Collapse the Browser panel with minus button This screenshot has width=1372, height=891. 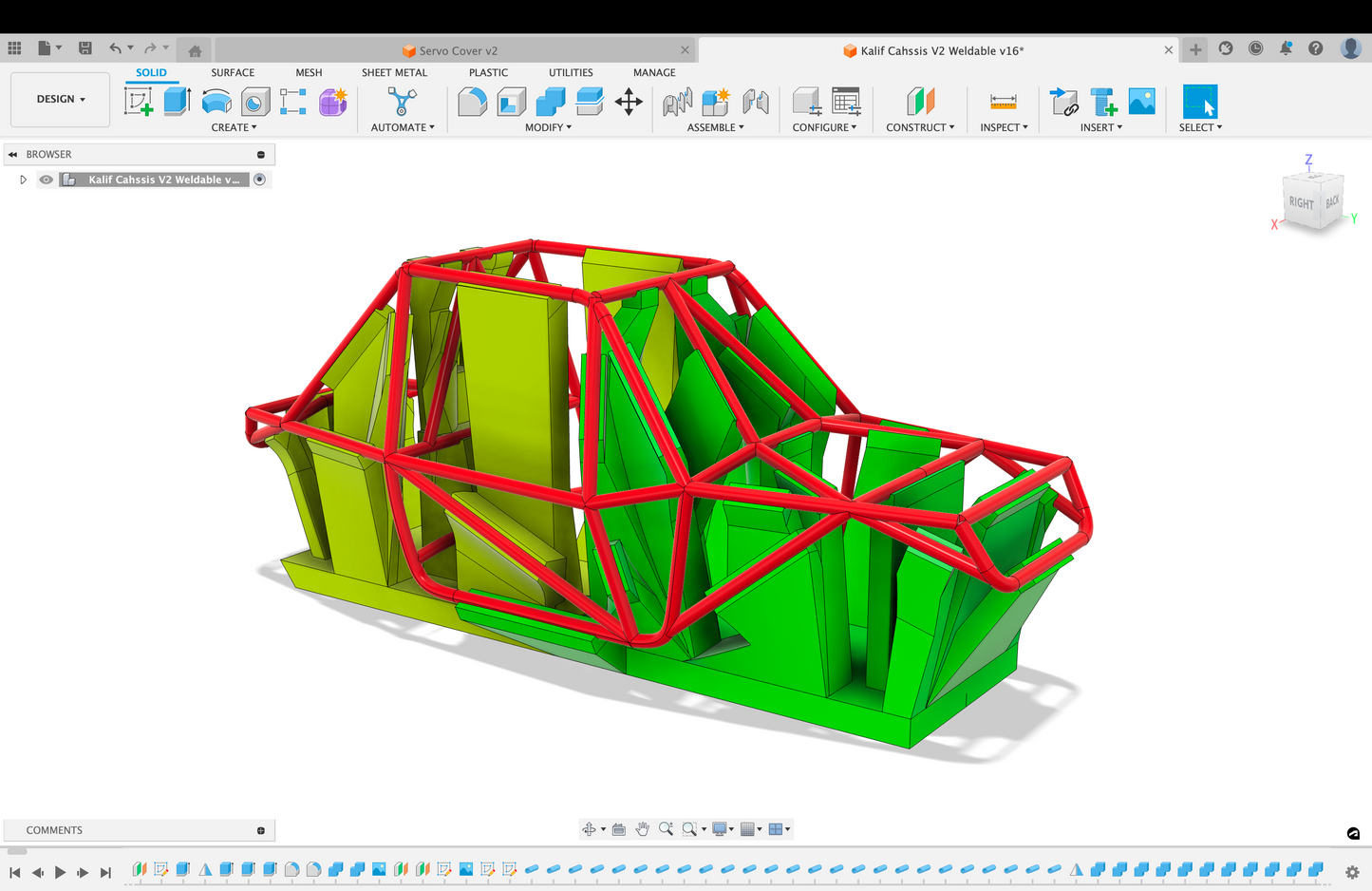point(261,155)
